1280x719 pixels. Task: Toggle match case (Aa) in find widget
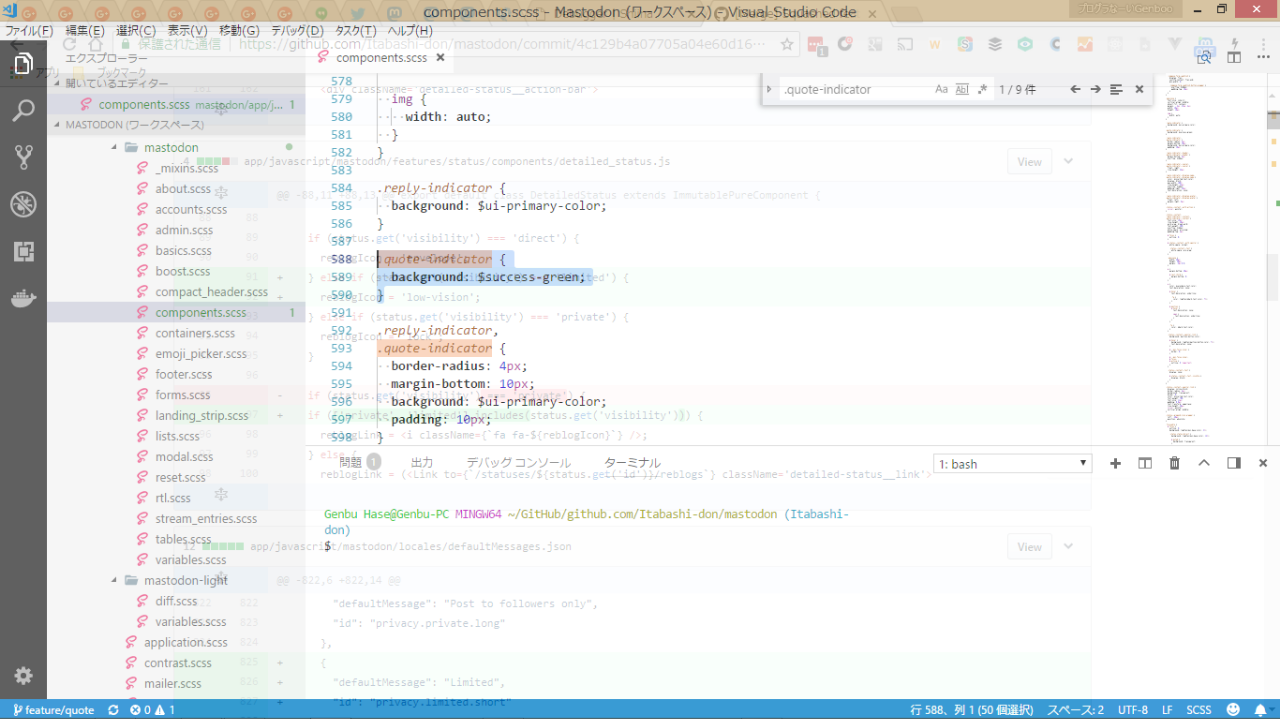pos(941,89)
